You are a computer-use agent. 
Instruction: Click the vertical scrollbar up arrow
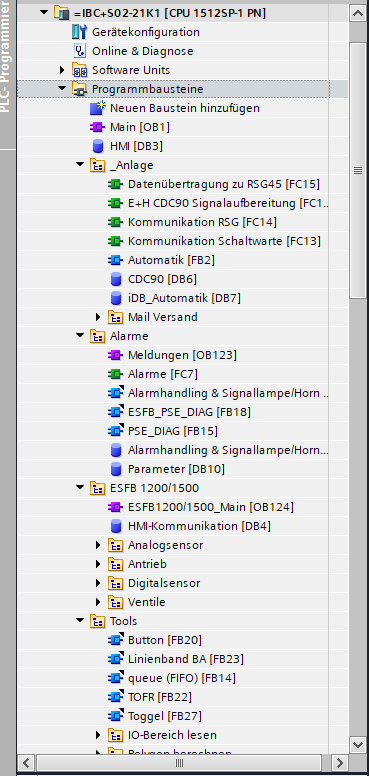(x=358, y=13)
